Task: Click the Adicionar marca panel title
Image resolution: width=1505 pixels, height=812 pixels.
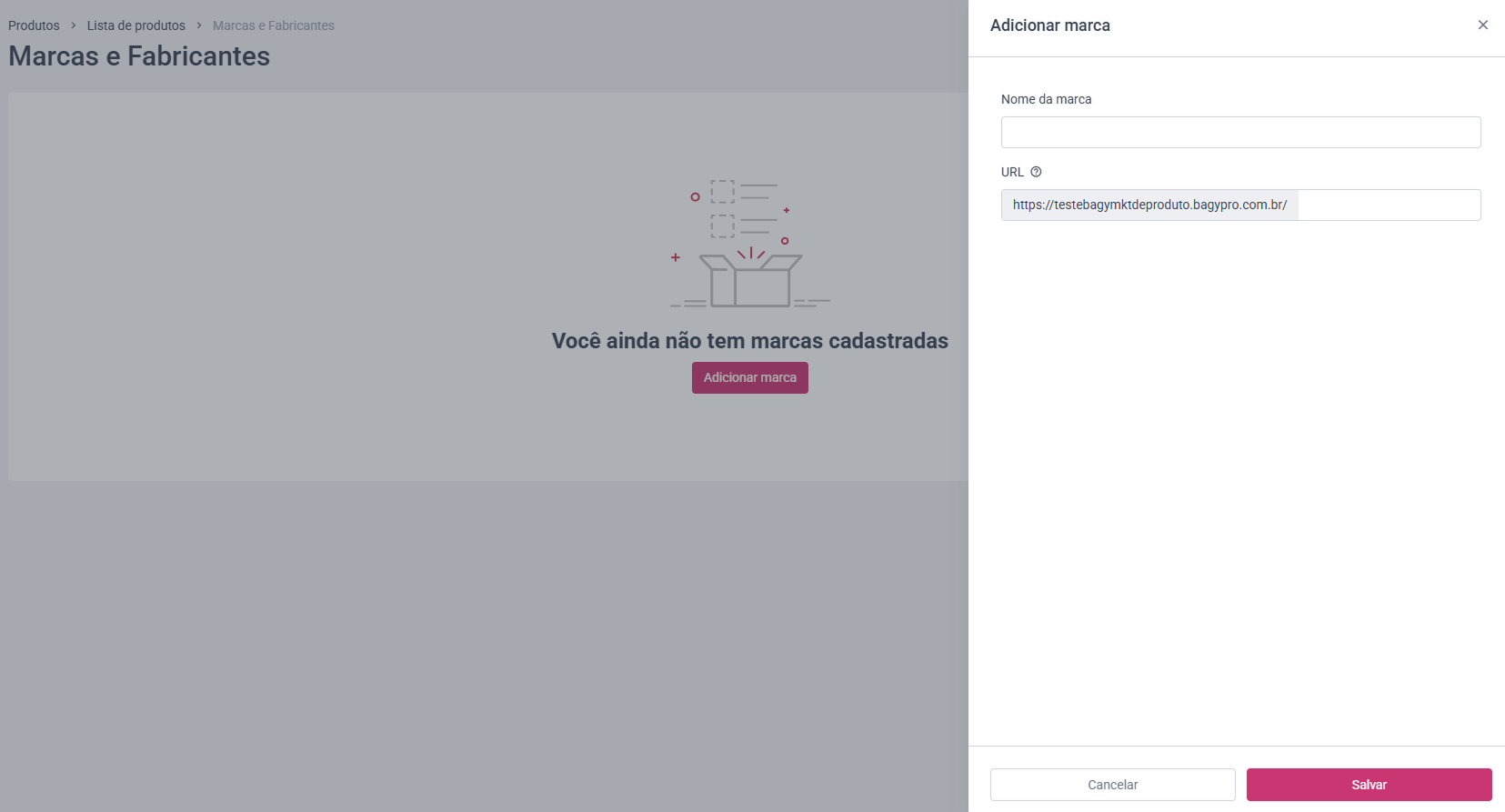Action: click(1050, 25)
